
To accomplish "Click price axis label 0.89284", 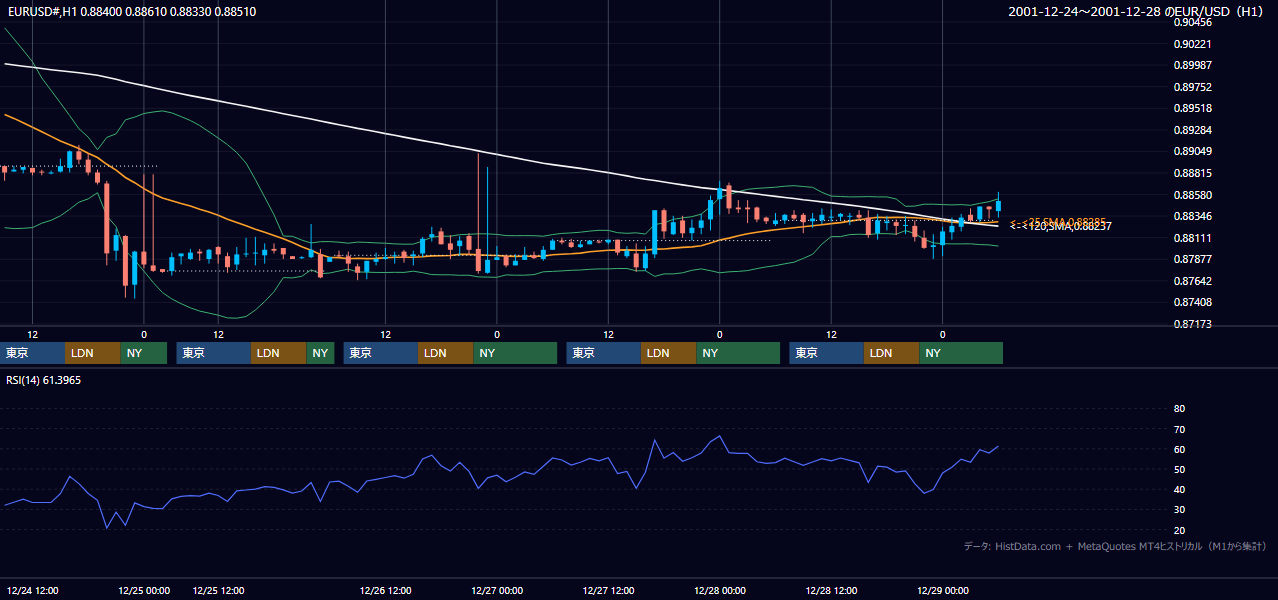I will 1193,130.
